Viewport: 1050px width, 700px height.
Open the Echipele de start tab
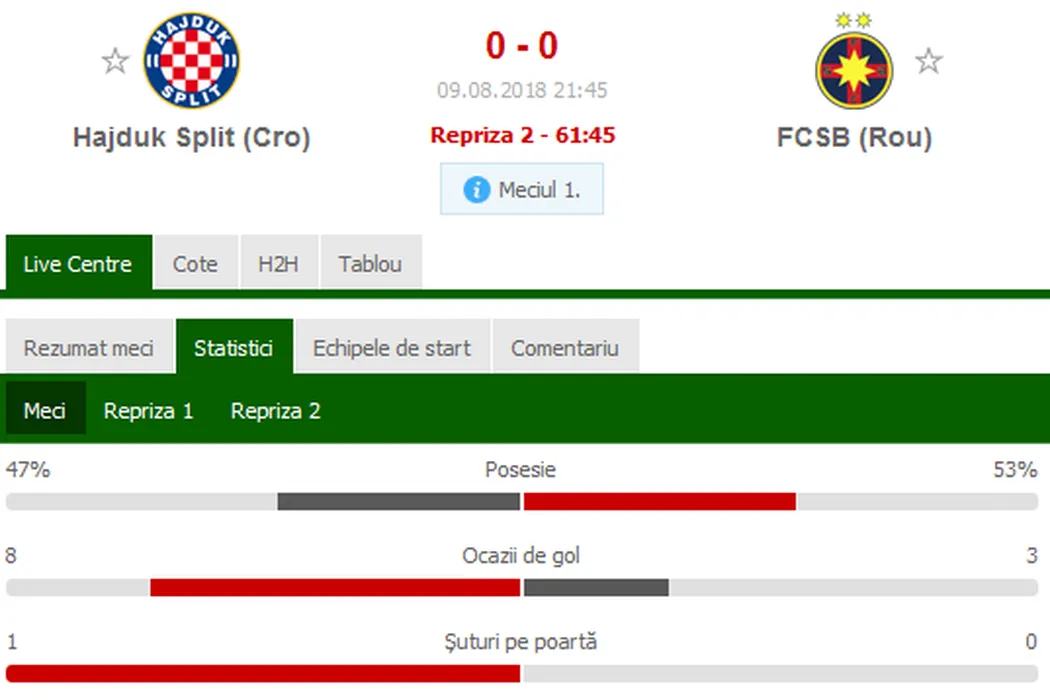tap(392, 348)
